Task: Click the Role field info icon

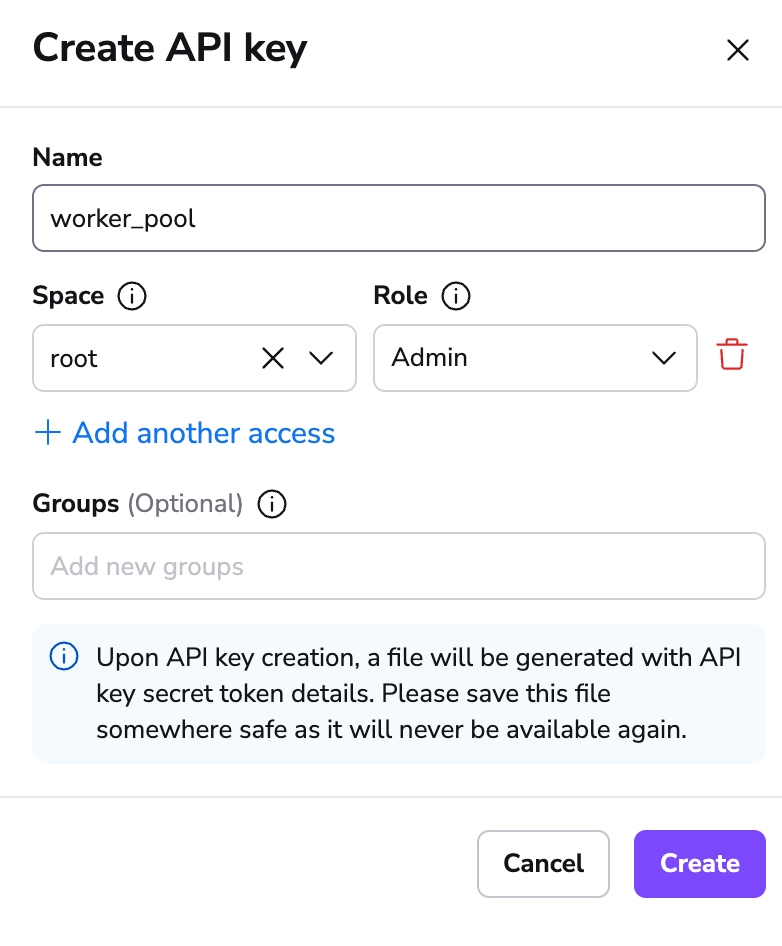Action: click(456, 296)
